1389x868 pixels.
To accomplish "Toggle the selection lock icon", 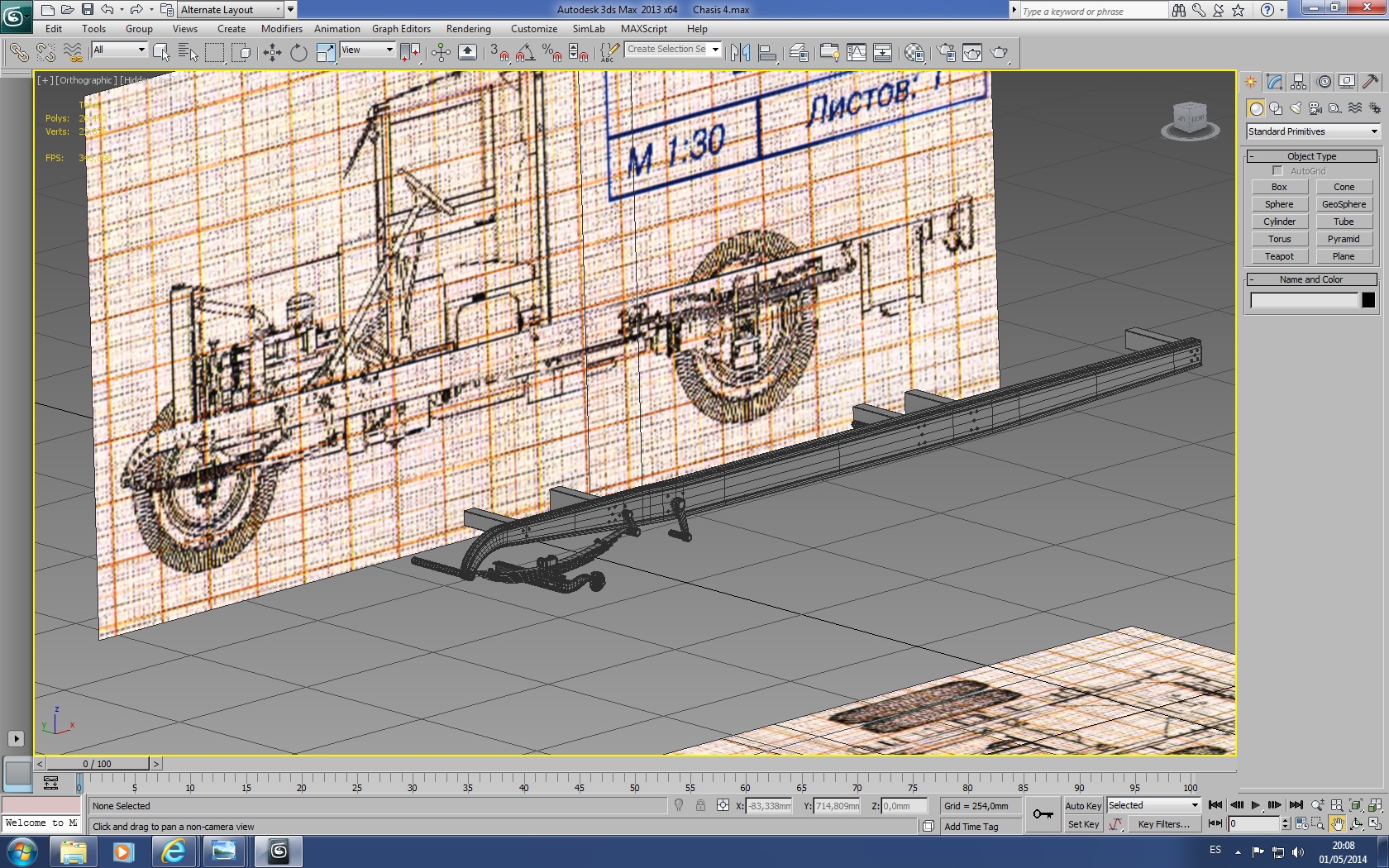I will [x=700, y=806].
